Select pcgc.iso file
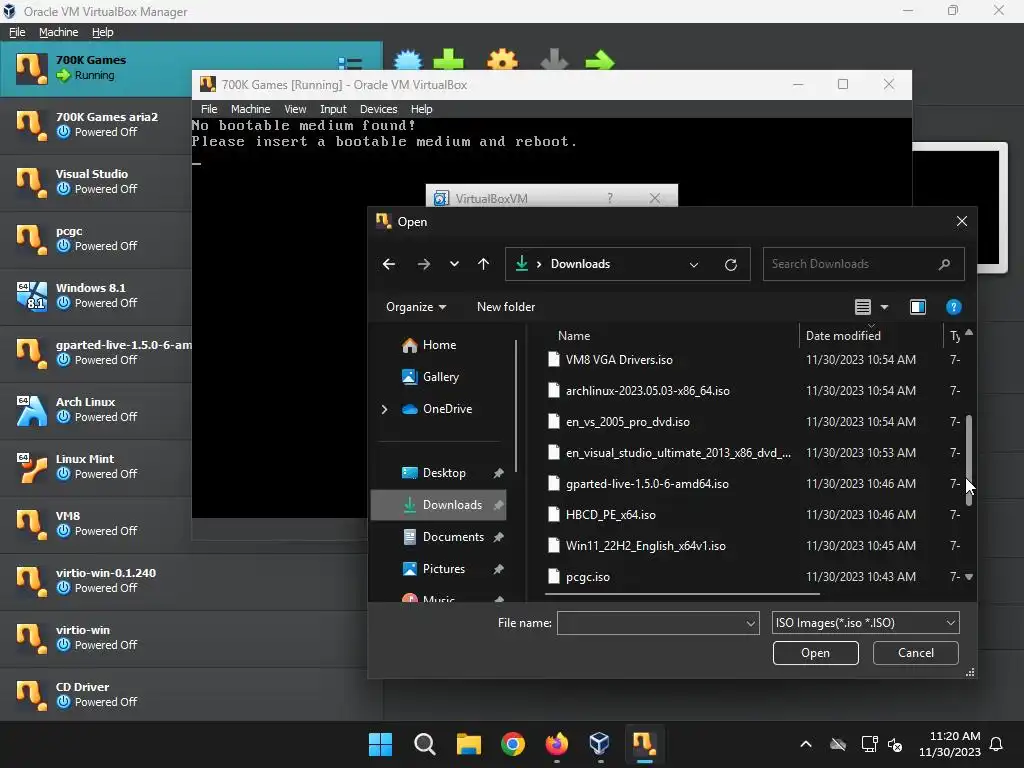The height and width of the screenshot is (768, 1024). 588,577
